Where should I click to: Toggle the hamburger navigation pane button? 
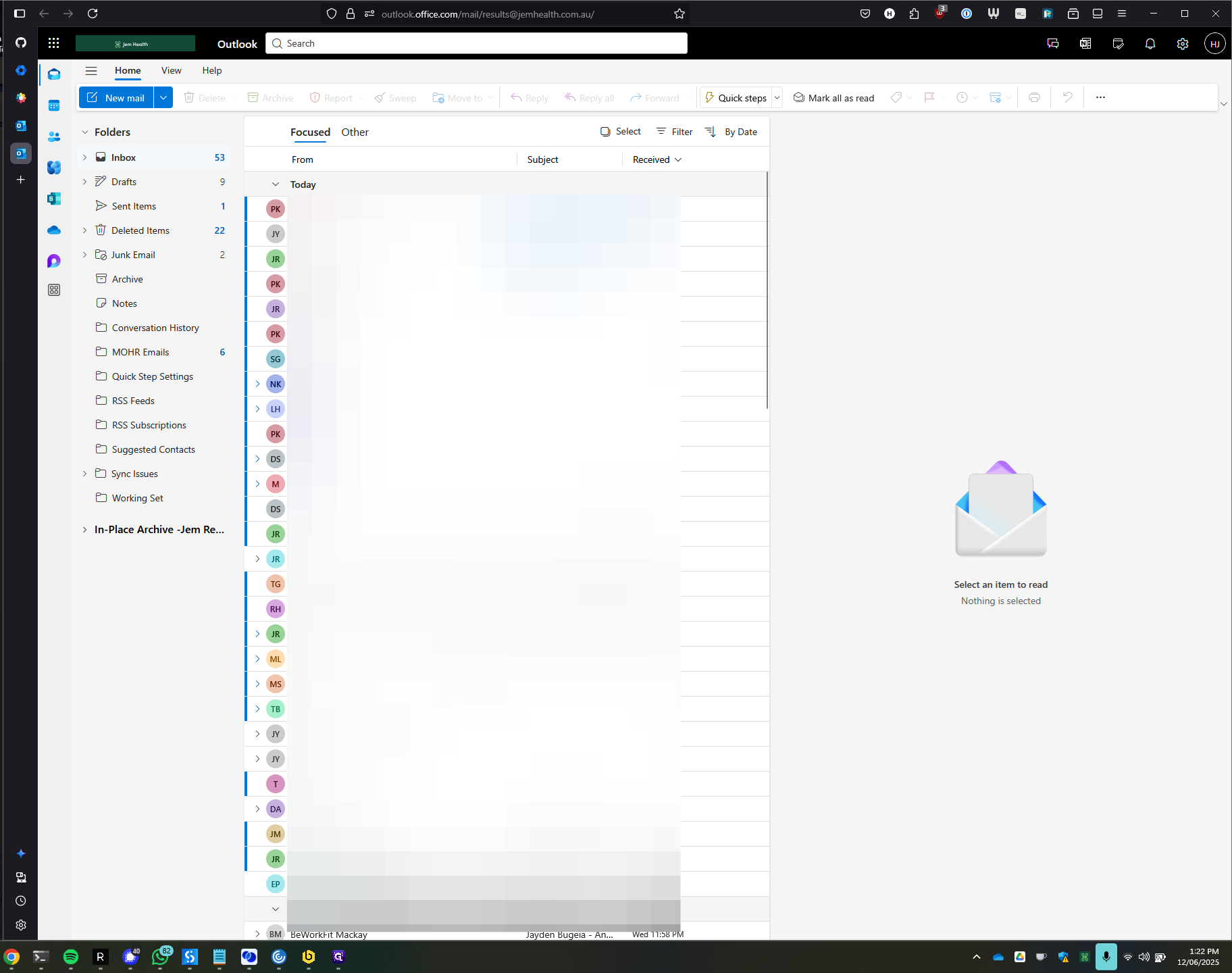tap(91, 70)
